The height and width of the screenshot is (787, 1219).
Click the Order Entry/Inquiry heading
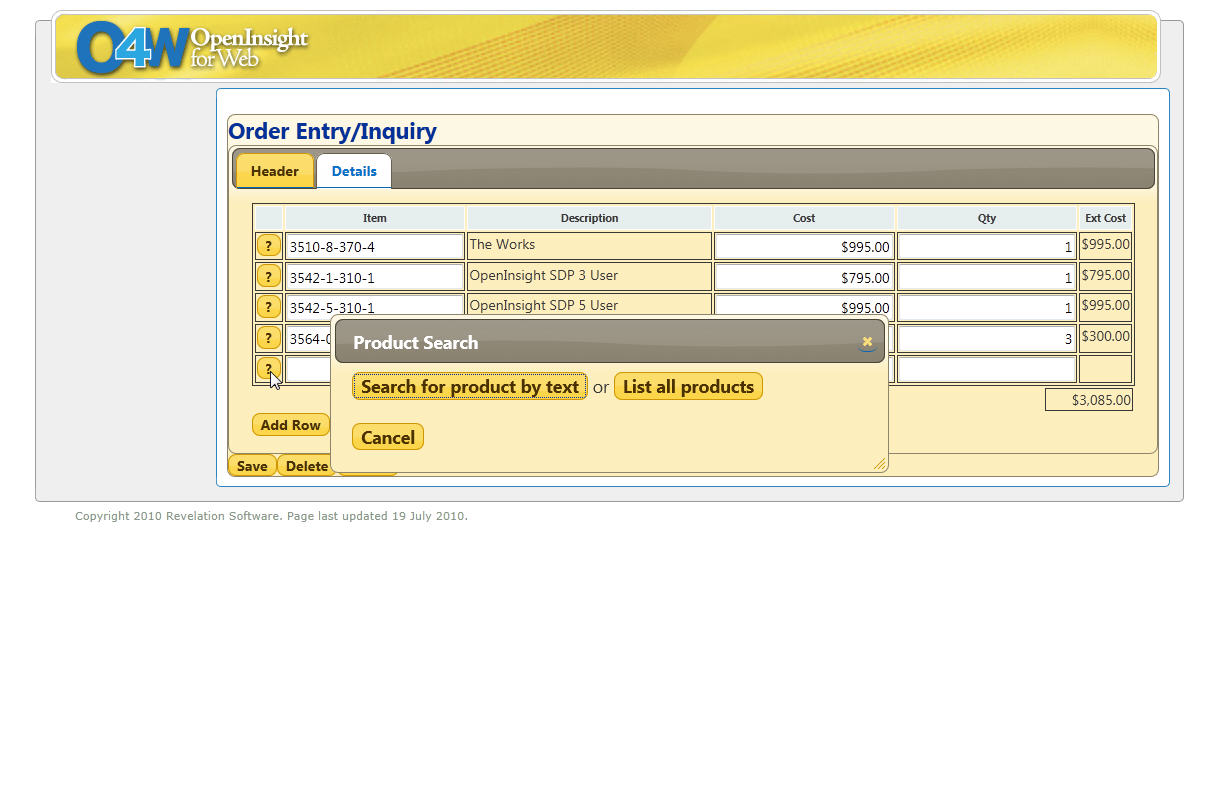[x=332, y=131]
